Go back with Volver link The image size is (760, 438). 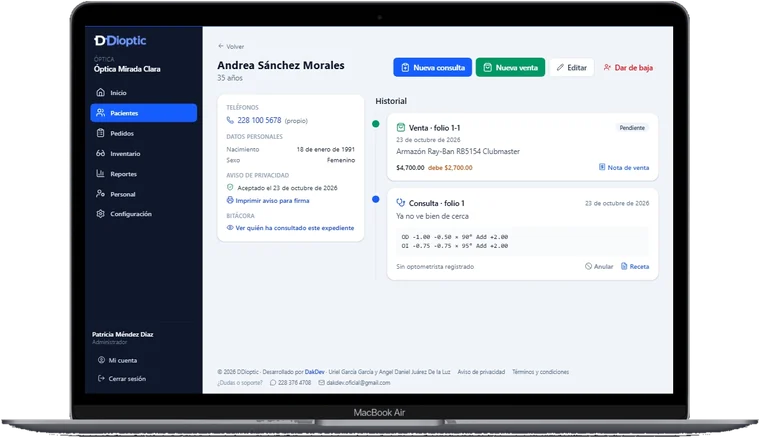tap(231, 47)
